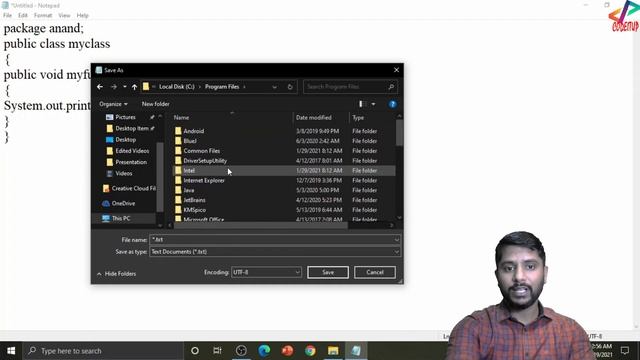Screen dimensions: 640x360
Task: Select Creative Cloud Files in sidebar
Action: [133, 188]
